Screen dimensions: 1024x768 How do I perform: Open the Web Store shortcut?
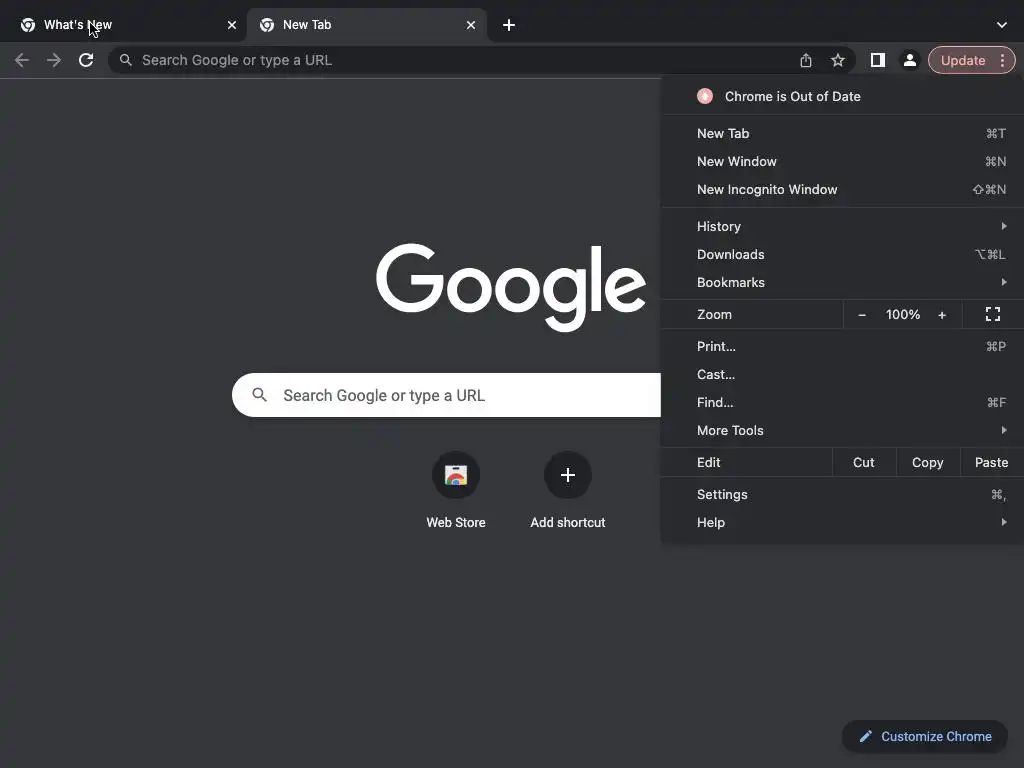tap(456, 490)
